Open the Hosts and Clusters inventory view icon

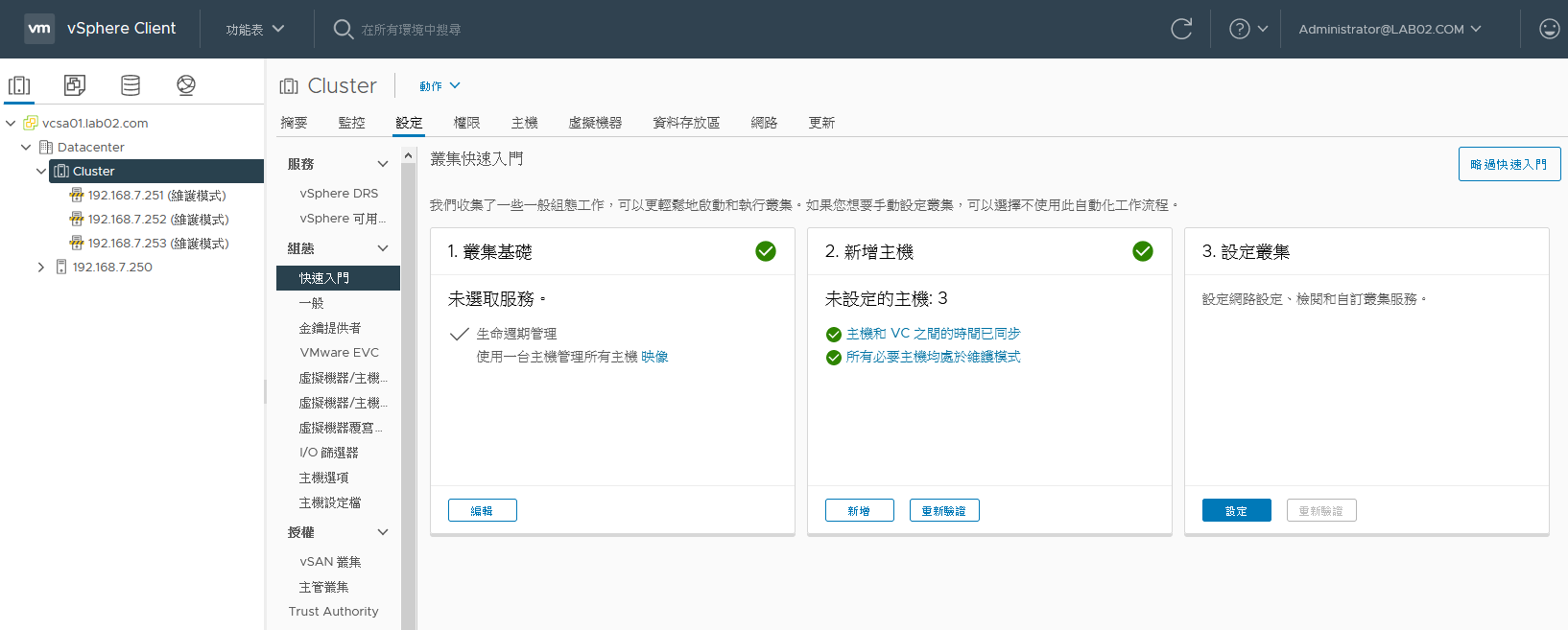tap(19, 85)
